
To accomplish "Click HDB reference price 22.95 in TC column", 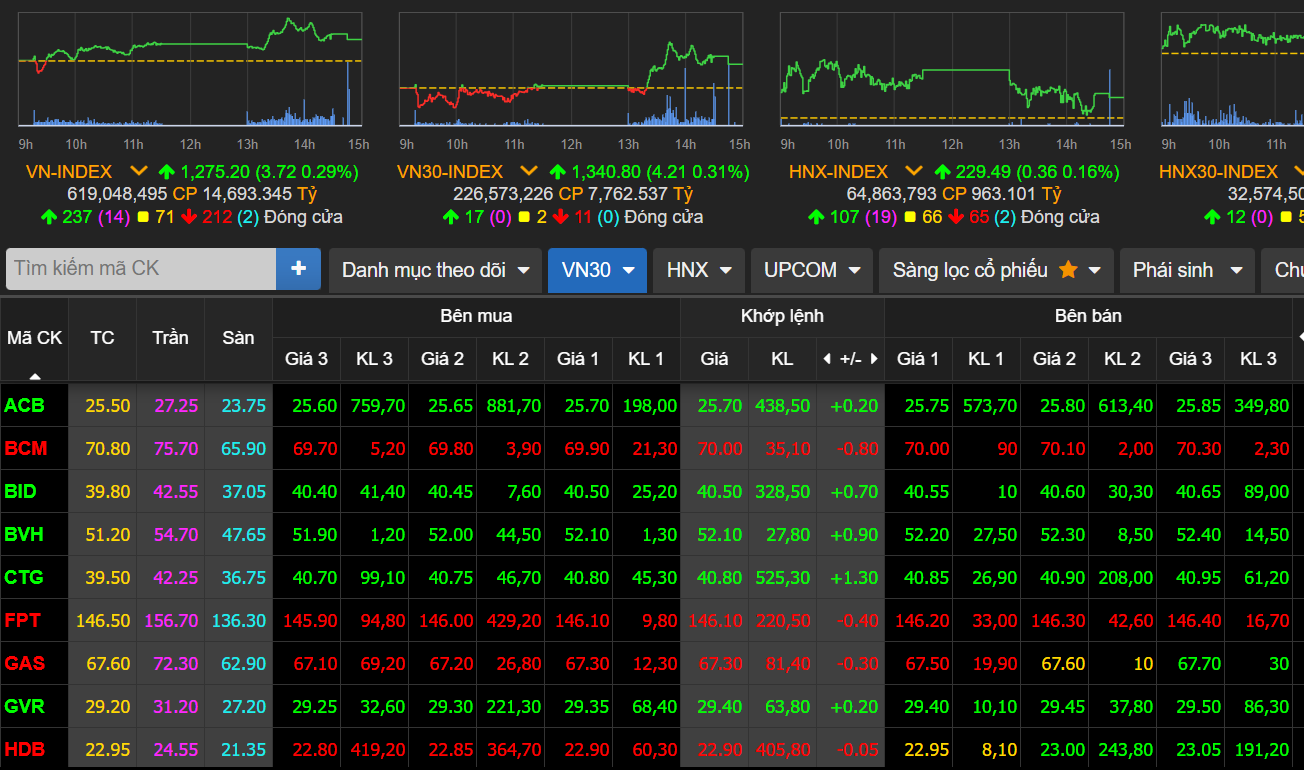I will [108, 749].
